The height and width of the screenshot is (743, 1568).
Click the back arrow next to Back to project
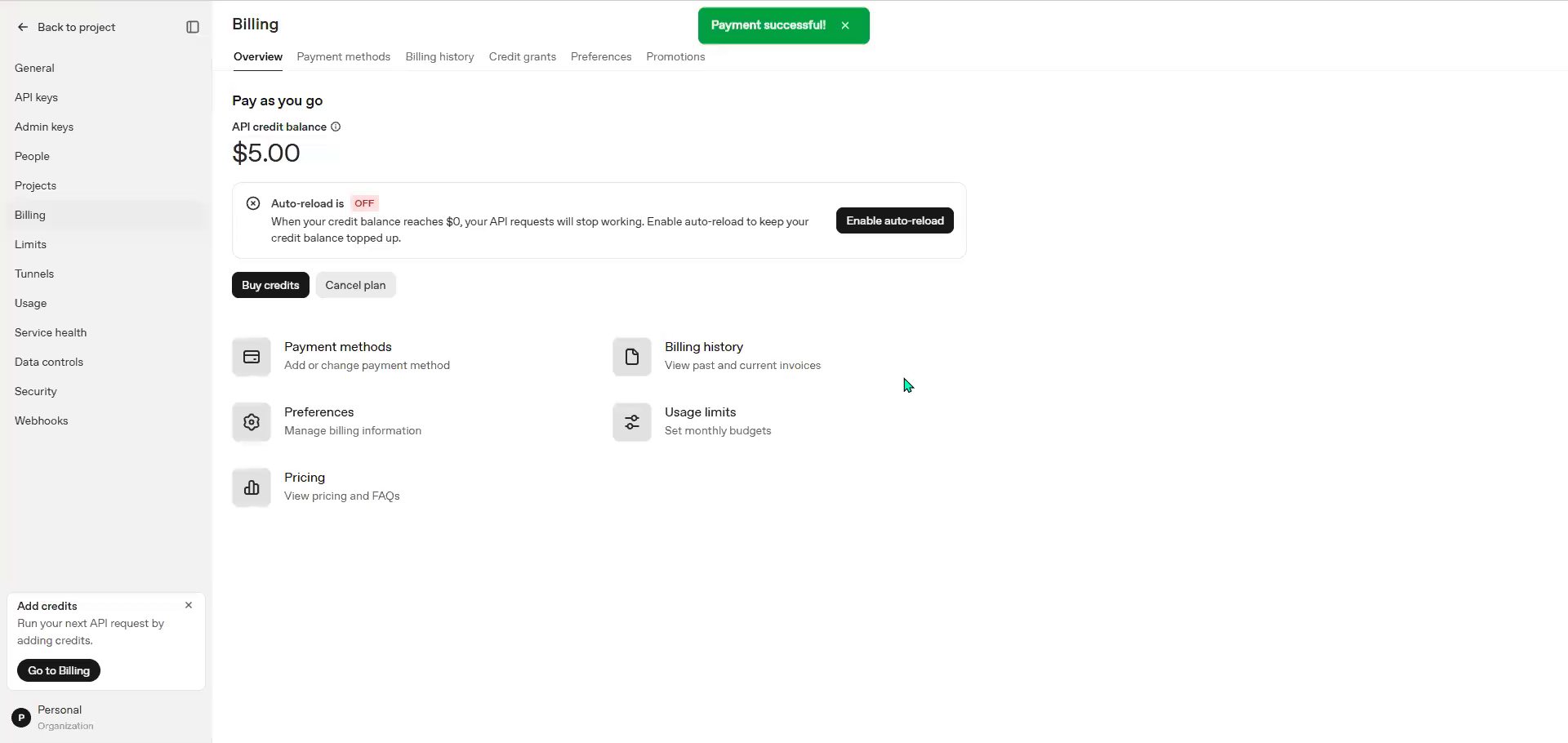pyautogui.click(x=23, y=27)
